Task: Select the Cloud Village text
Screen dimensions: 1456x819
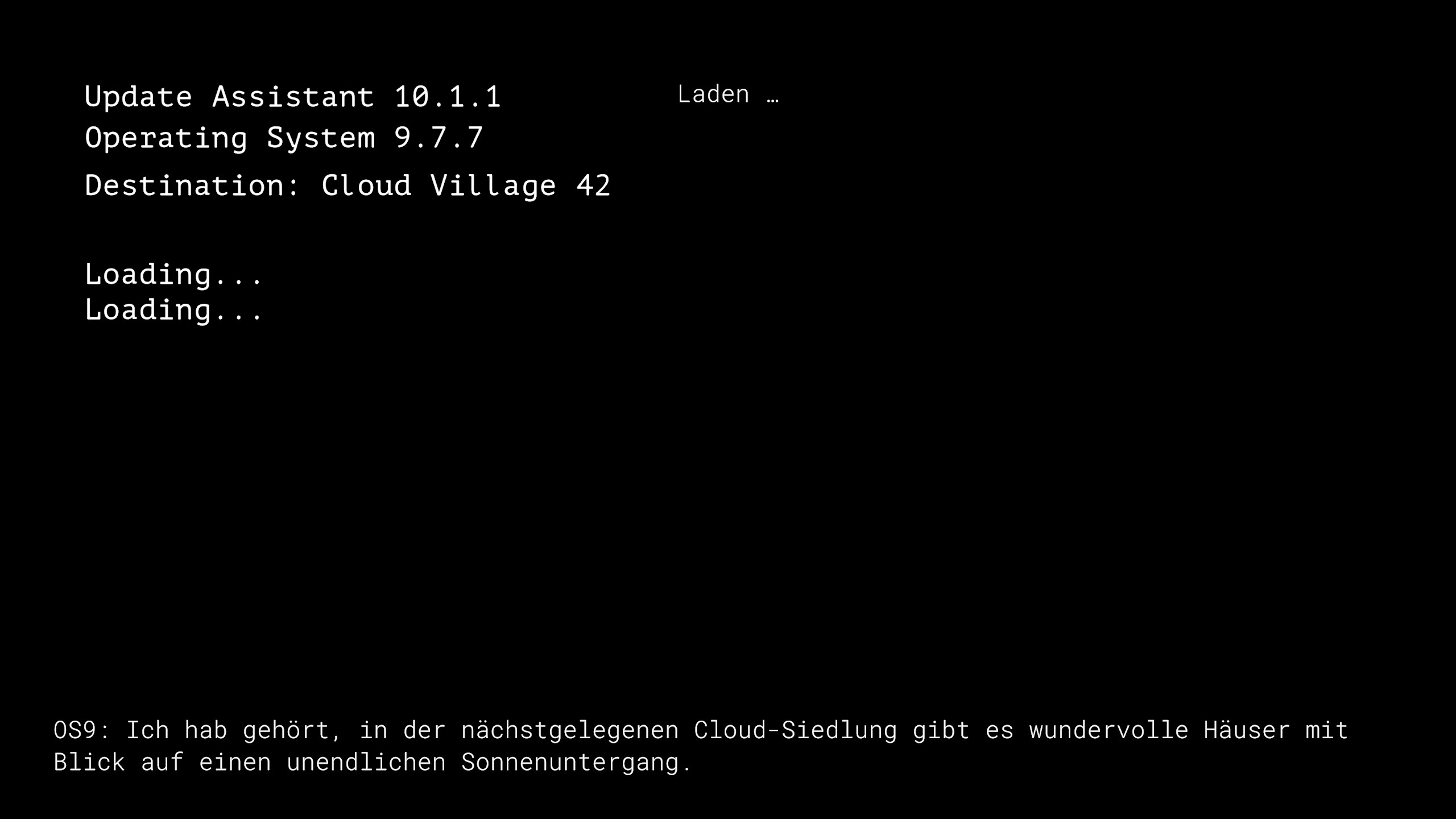Action: pyautogui.click(x=439, y=186)
